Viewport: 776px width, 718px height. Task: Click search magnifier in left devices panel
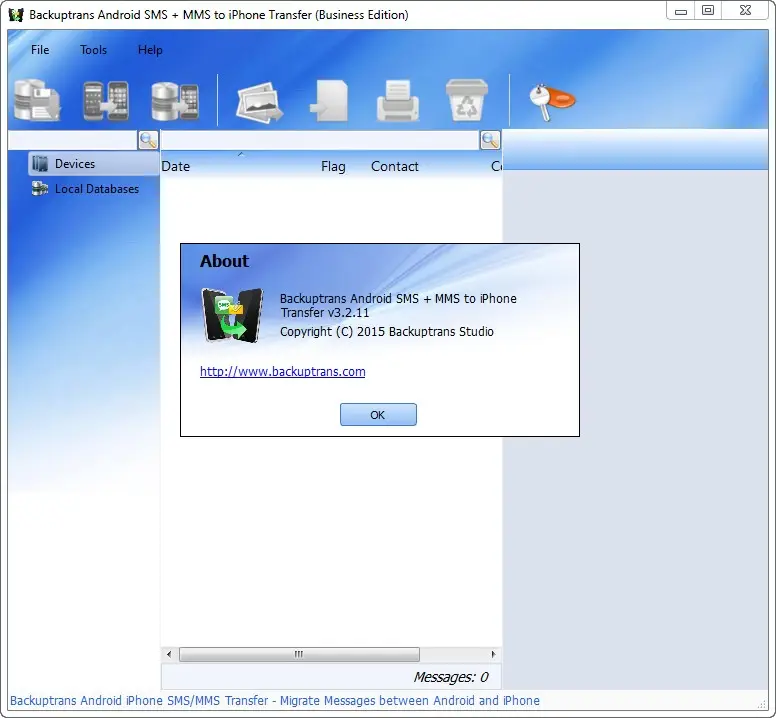coord(148,140)
